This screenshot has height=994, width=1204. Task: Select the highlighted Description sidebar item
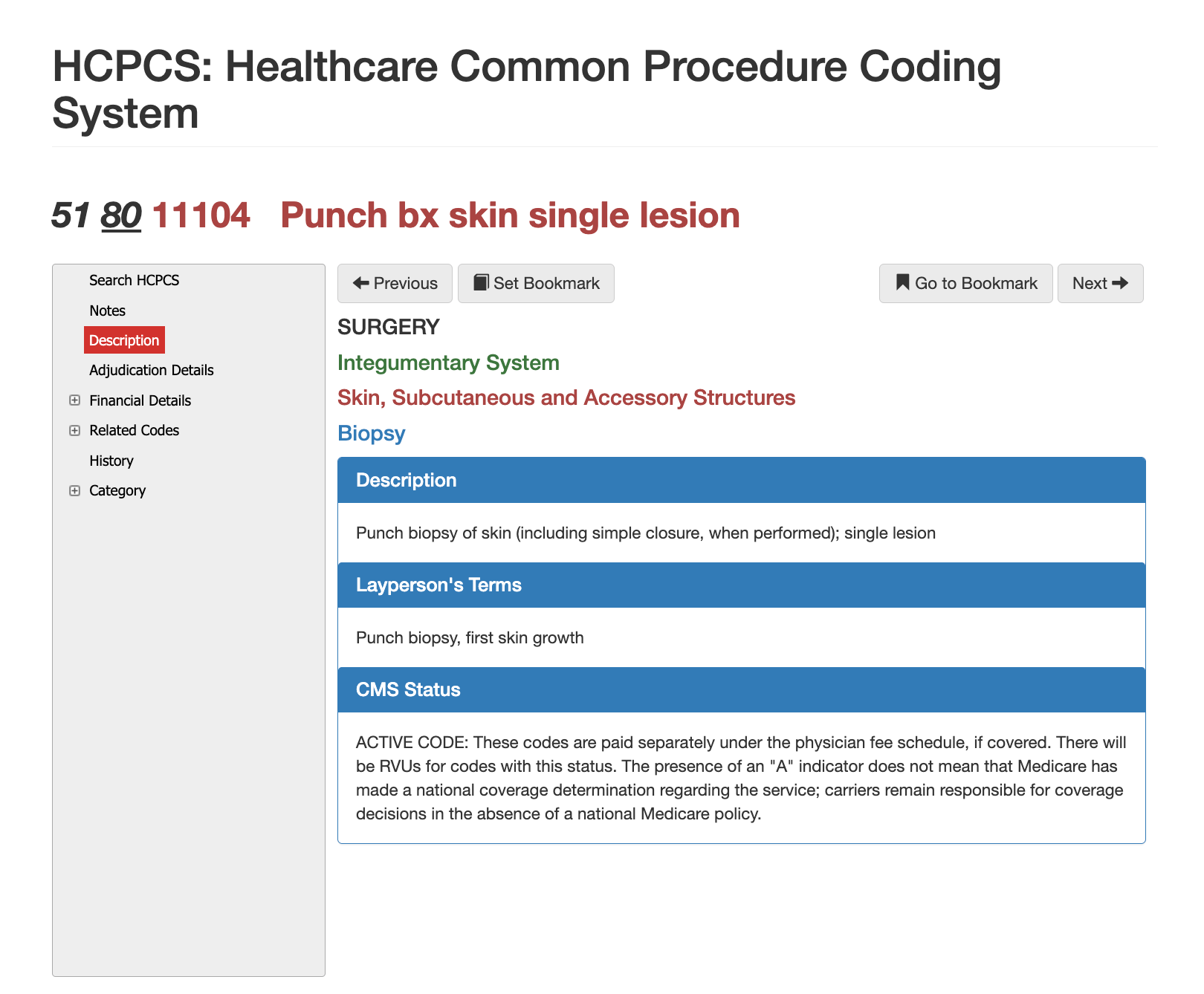point(124,340)
